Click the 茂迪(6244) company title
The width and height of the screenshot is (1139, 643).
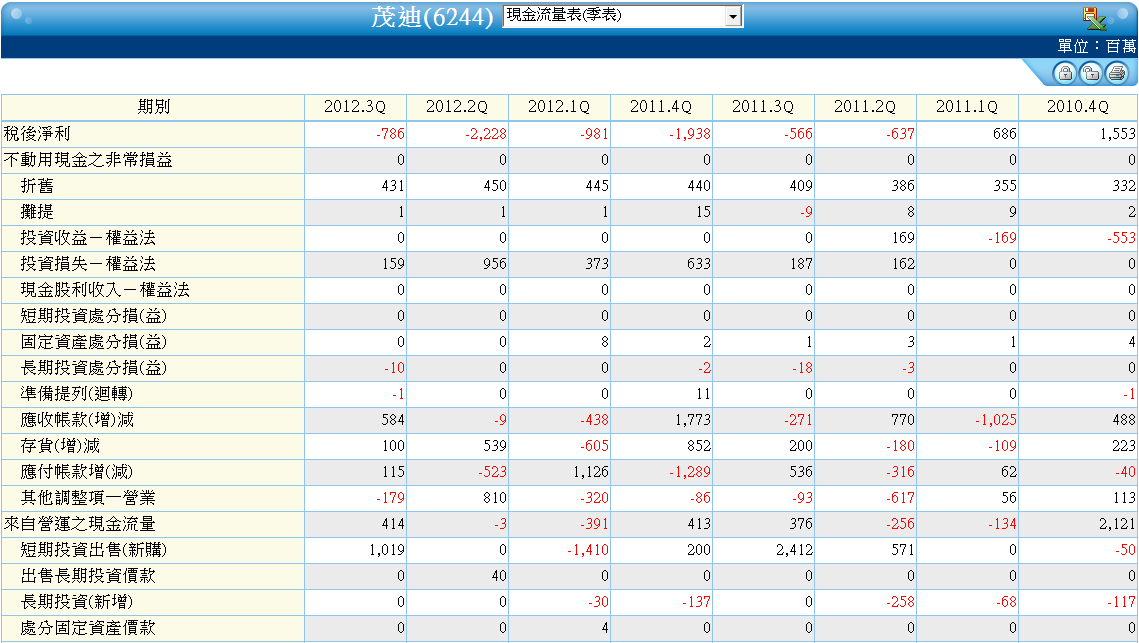pyautogui.click(x=432, y=17)
